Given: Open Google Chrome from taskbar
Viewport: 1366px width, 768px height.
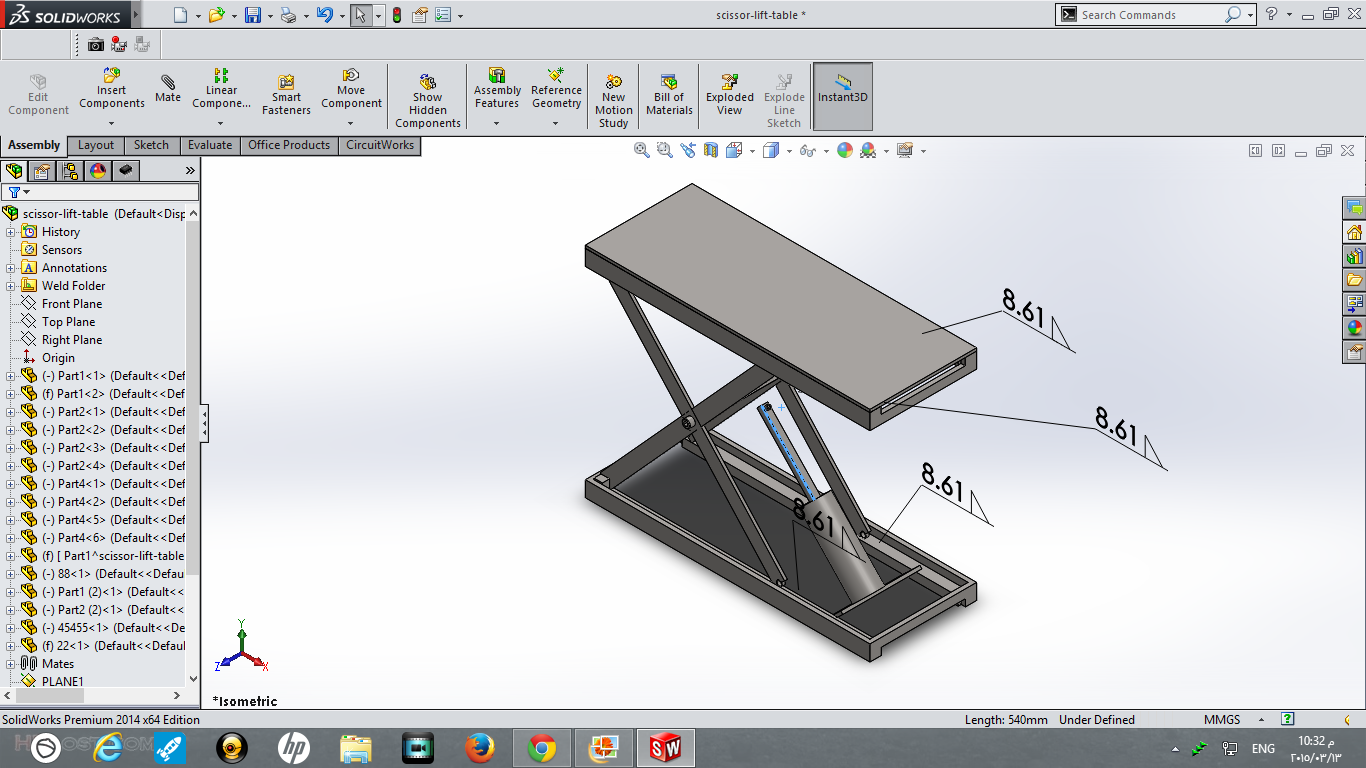Looking at the screenshot, I should pyautogui.click(x=542, y=748).
